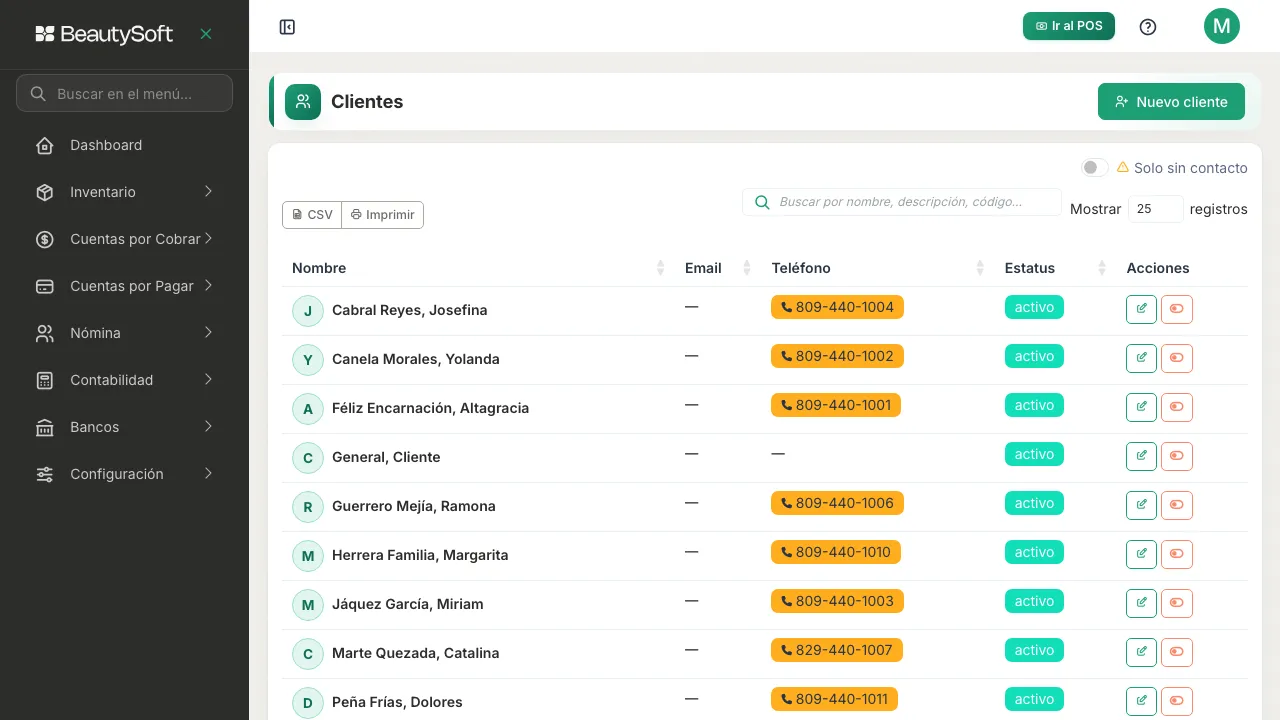Click the name Peña Frías, Dolores
Screen dimensions: 1280x720
coord(397,702)
